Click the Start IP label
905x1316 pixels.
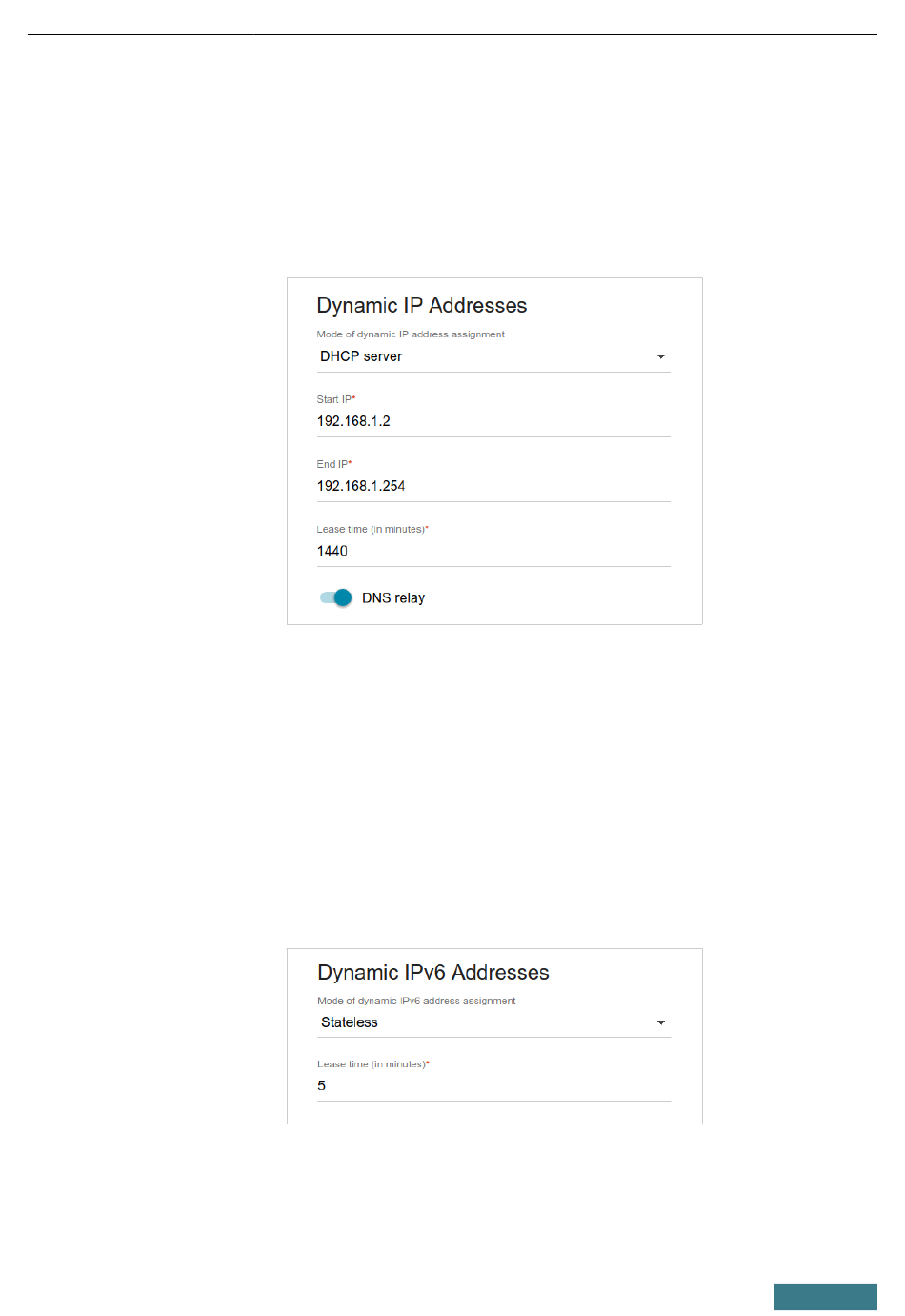pos(336,399)
